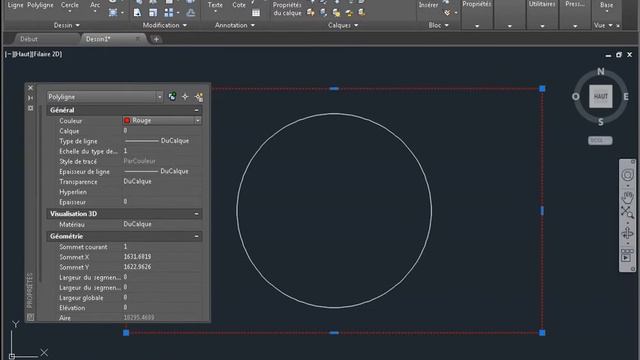Click E on the ViewCube compass

pos(626,97)
